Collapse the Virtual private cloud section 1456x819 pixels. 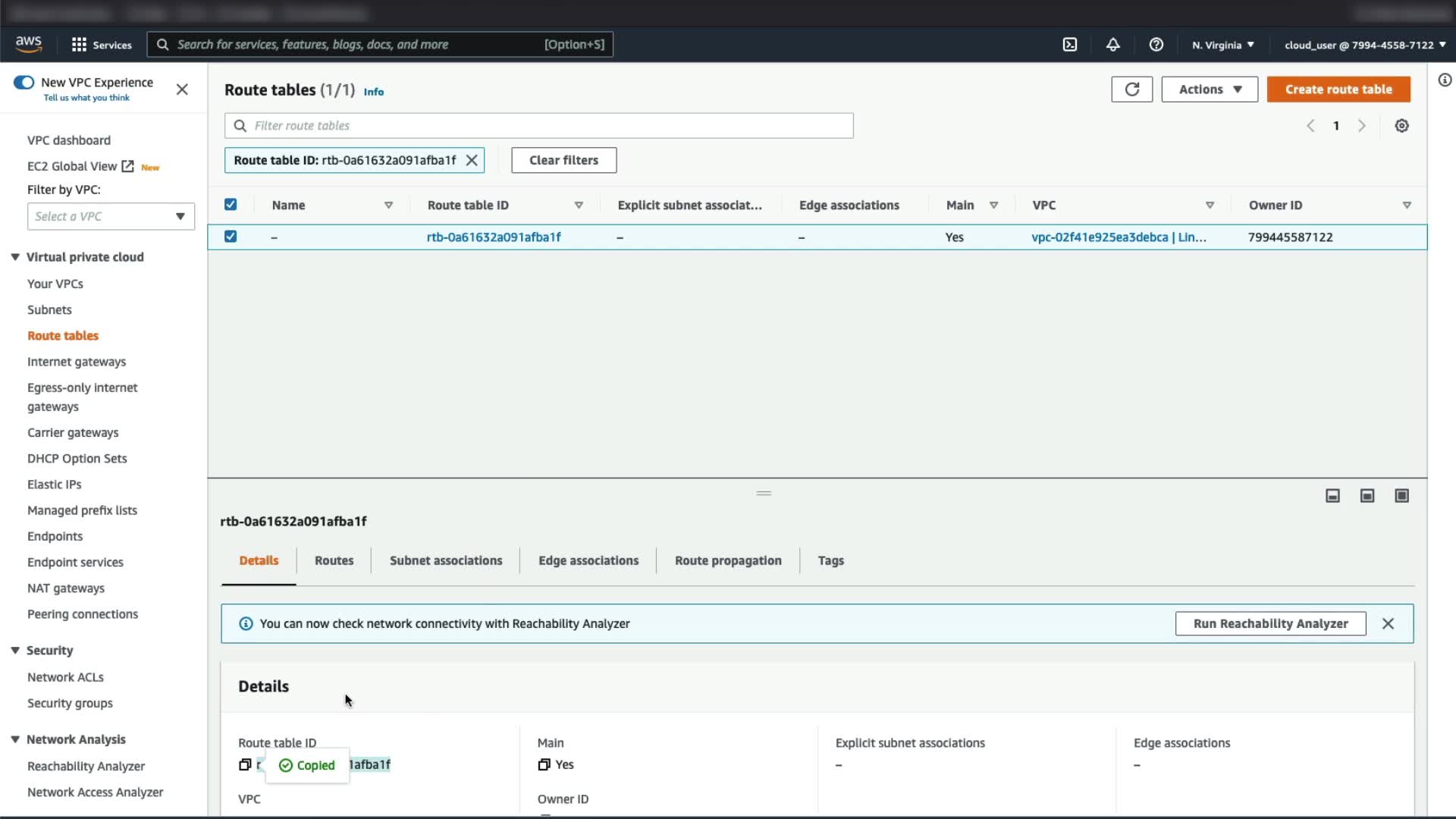(15, 257)
